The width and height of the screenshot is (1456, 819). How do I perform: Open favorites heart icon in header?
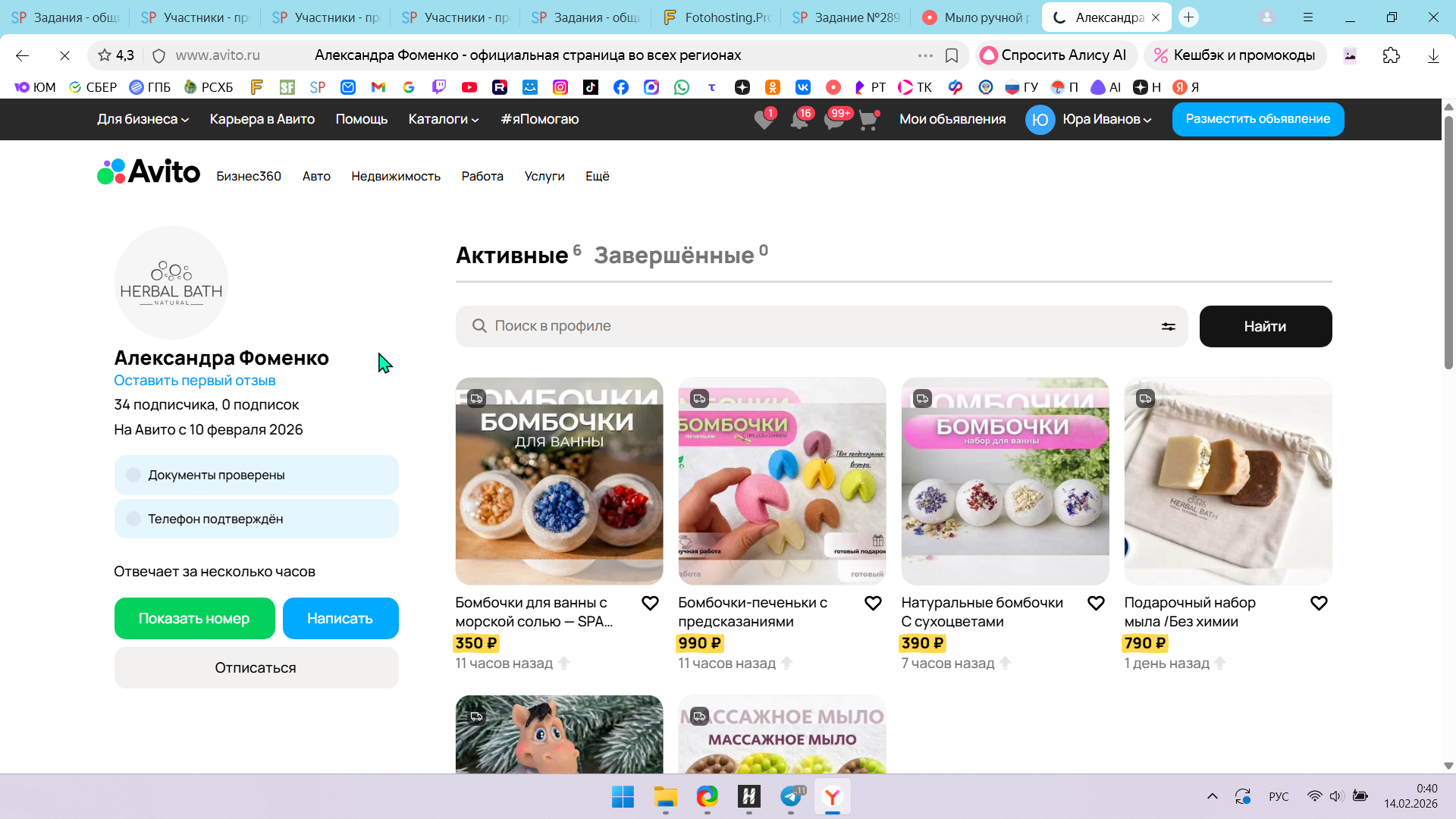[764, 120]
